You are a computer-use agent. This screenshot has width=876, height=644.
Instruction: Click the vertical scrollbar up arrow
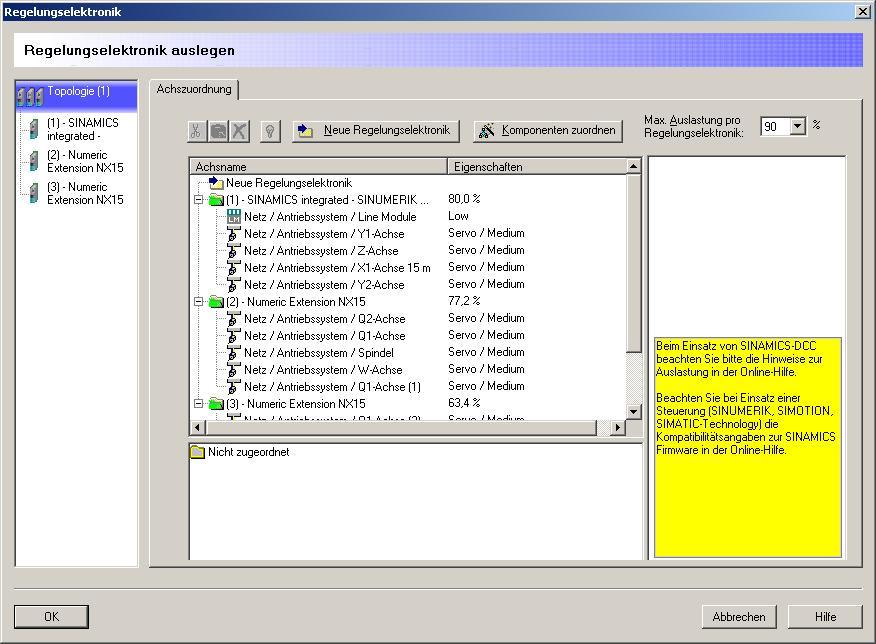633,166
